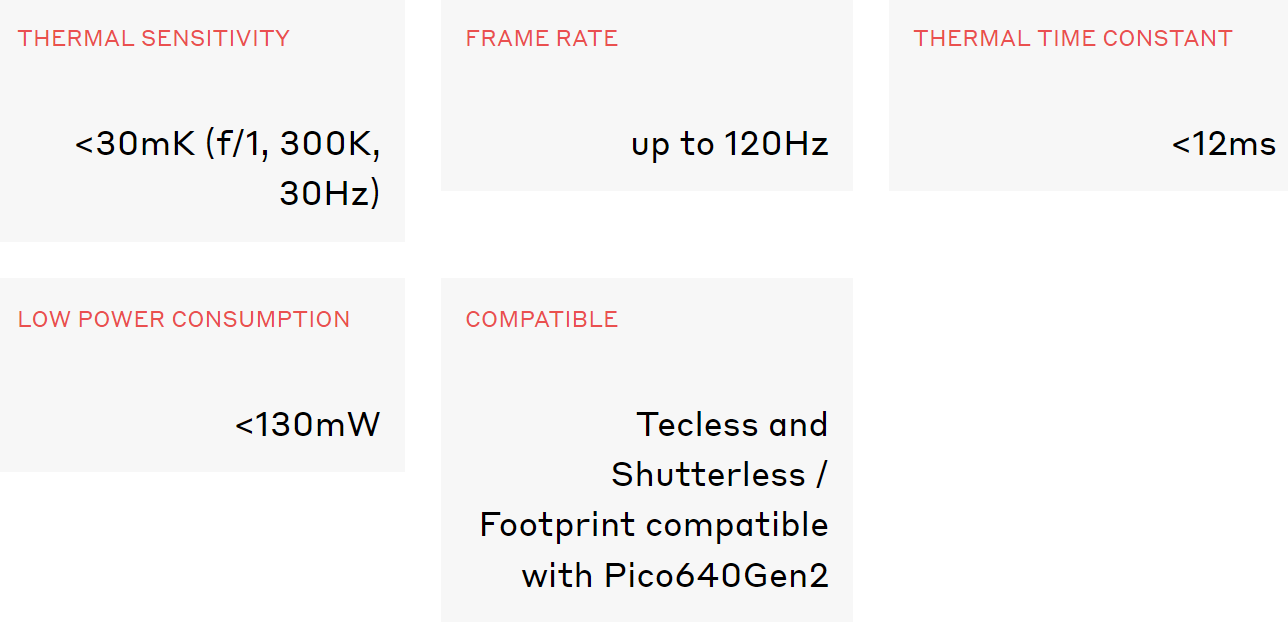
Task: Click the FRAME RATE heading
Action: (541, 39)
